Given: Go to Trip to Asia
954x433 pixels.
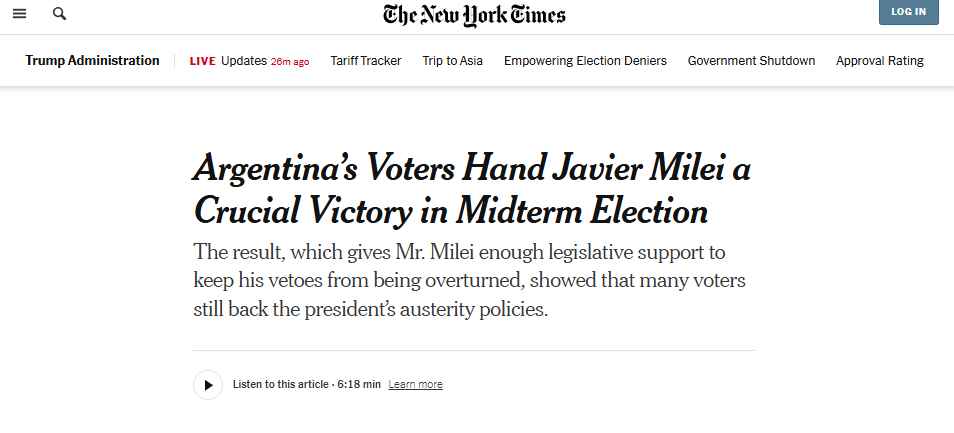Looking at the screenshot, I should [452, 61].
